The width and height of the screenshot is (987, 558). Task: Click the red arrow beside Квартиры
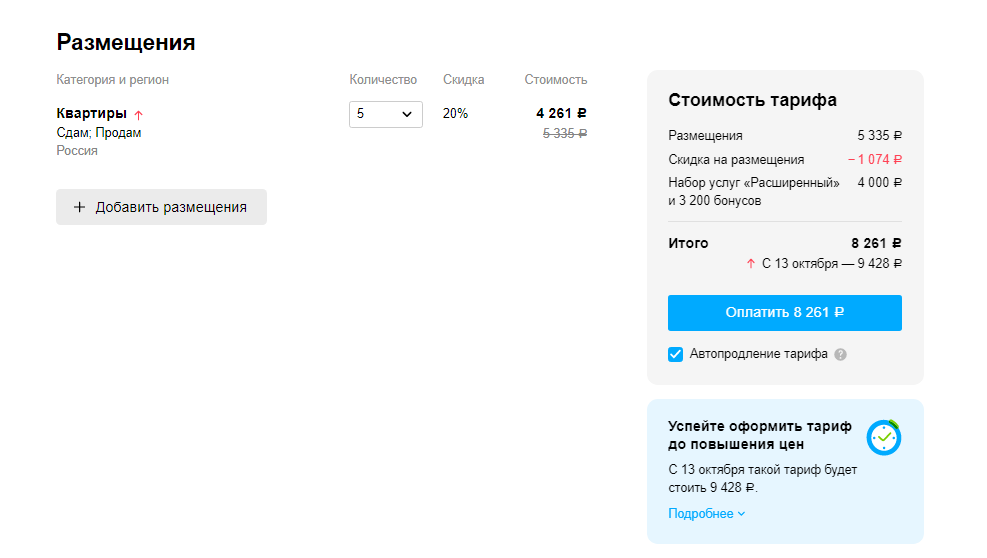coord(139,115)
